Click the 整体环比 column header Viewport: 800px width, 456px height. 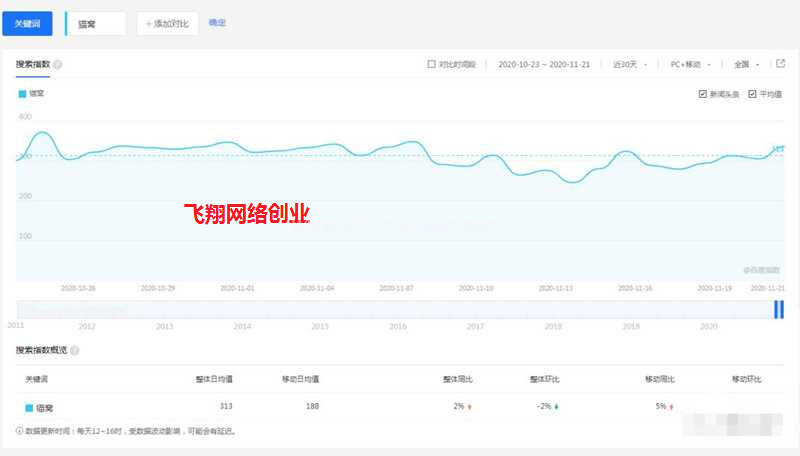544,379
